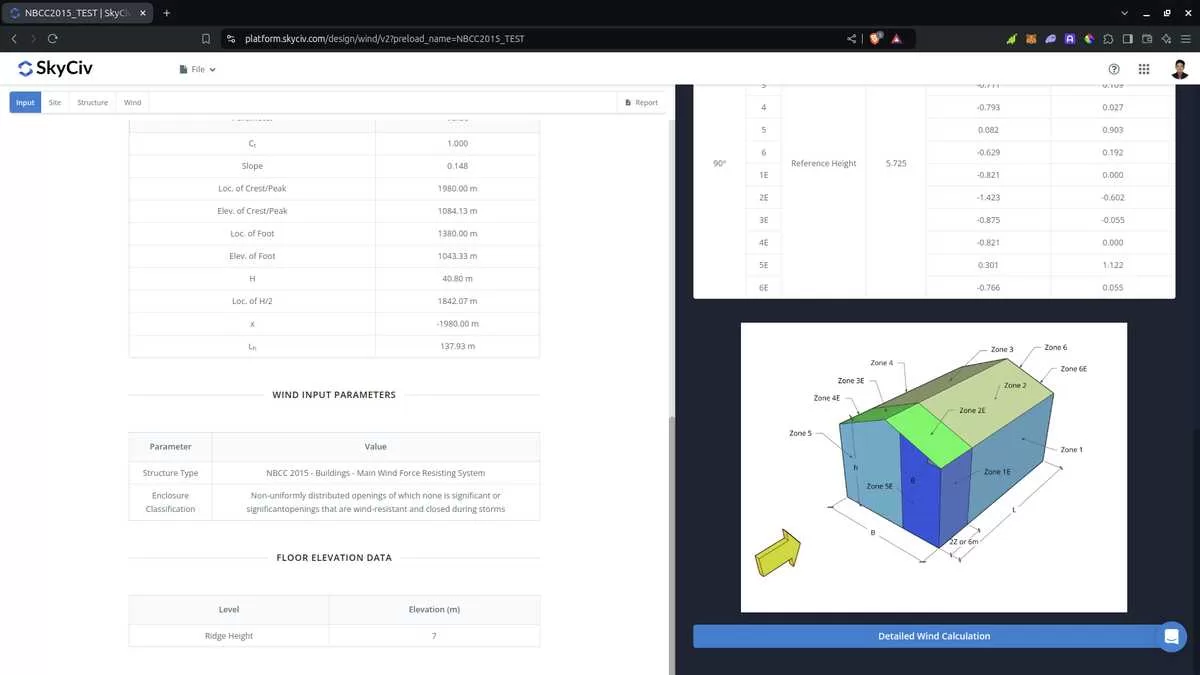Open the SkyCiv apps grid menu
The width and height of the screenshot is (1200, 675).
1144,69
